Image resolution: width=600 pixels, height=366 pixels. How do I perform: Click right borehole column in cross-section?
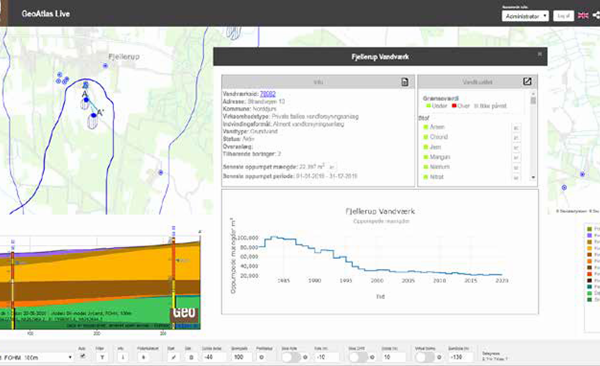[173, 283]
